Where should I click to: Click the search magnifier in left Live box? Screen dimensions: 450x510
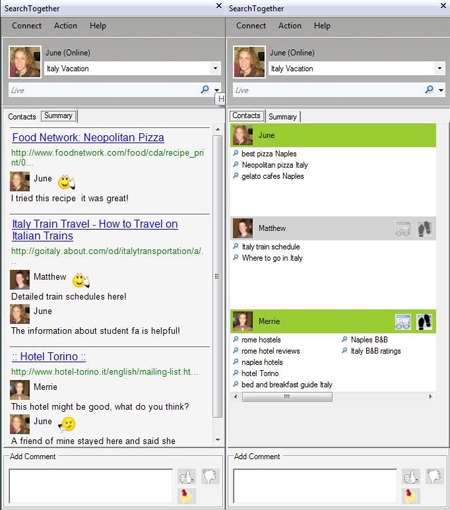click(205, 89)
